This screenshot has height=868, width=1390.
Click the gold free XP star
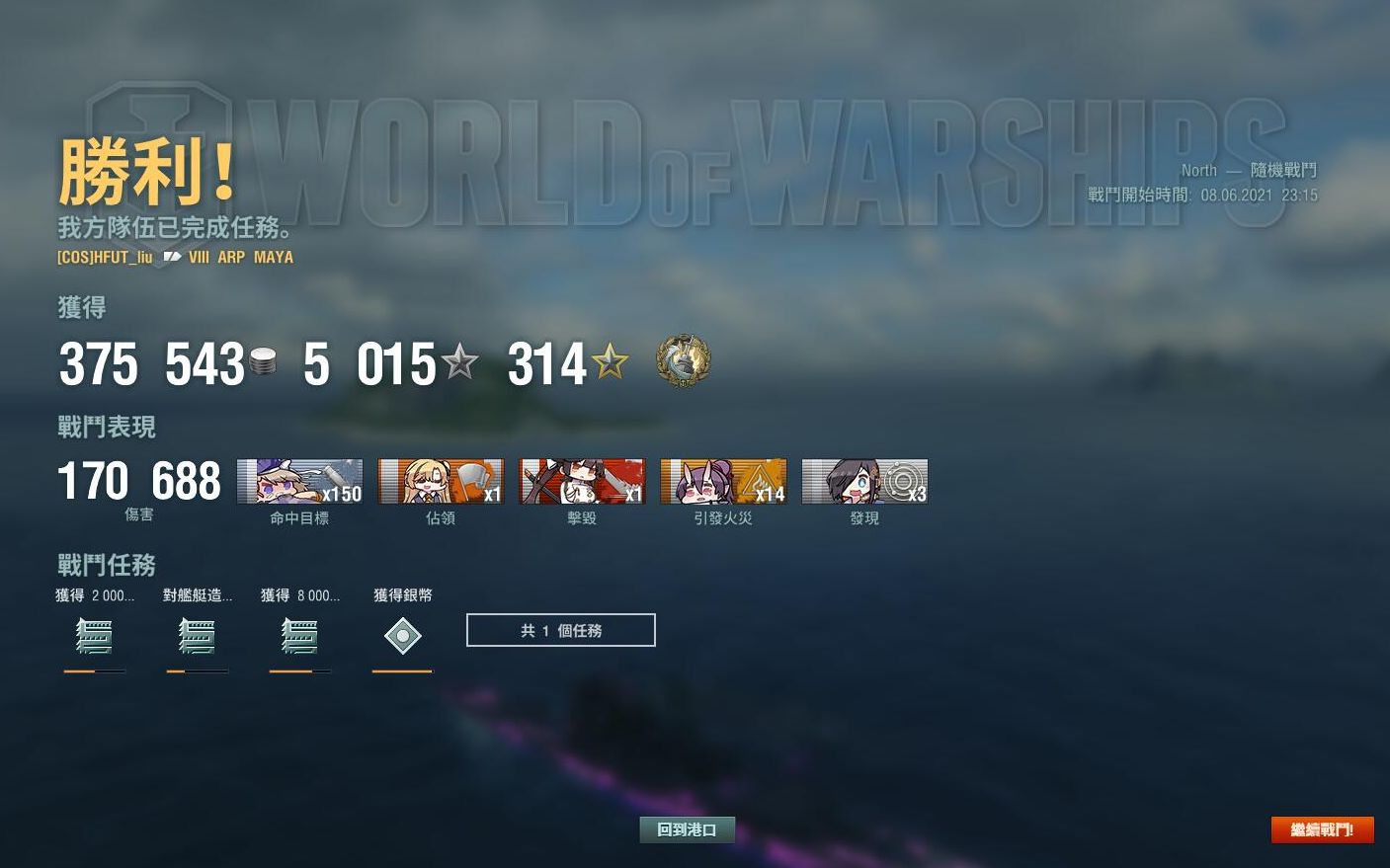point(610,362)
